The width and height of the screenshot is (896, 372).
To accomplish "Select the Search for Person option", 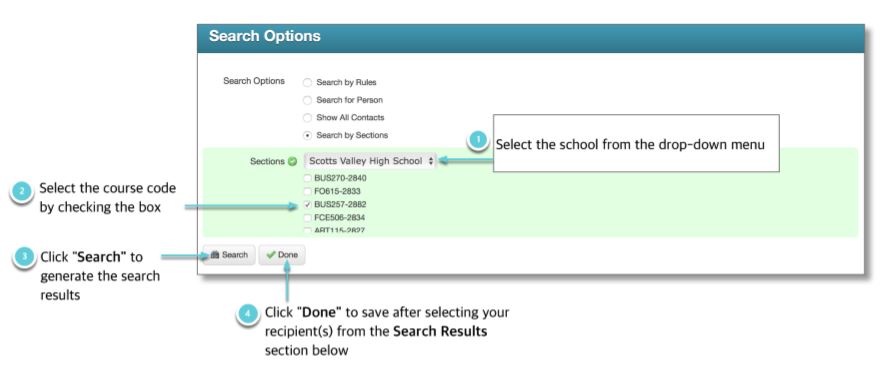I will pyautogui.click(x=307, y=100).
